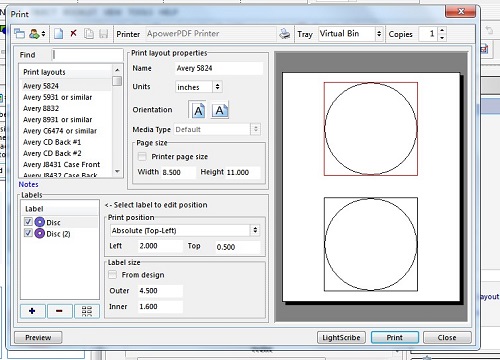
Task: Select the Avery 8832 layout
Action: point(66,108)
